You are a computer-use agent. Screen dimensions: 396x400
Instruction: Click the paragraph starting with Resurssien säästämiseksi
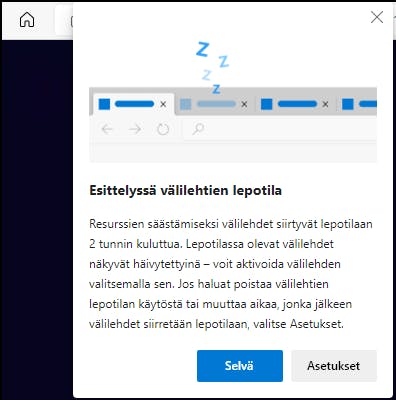(231, 274)
